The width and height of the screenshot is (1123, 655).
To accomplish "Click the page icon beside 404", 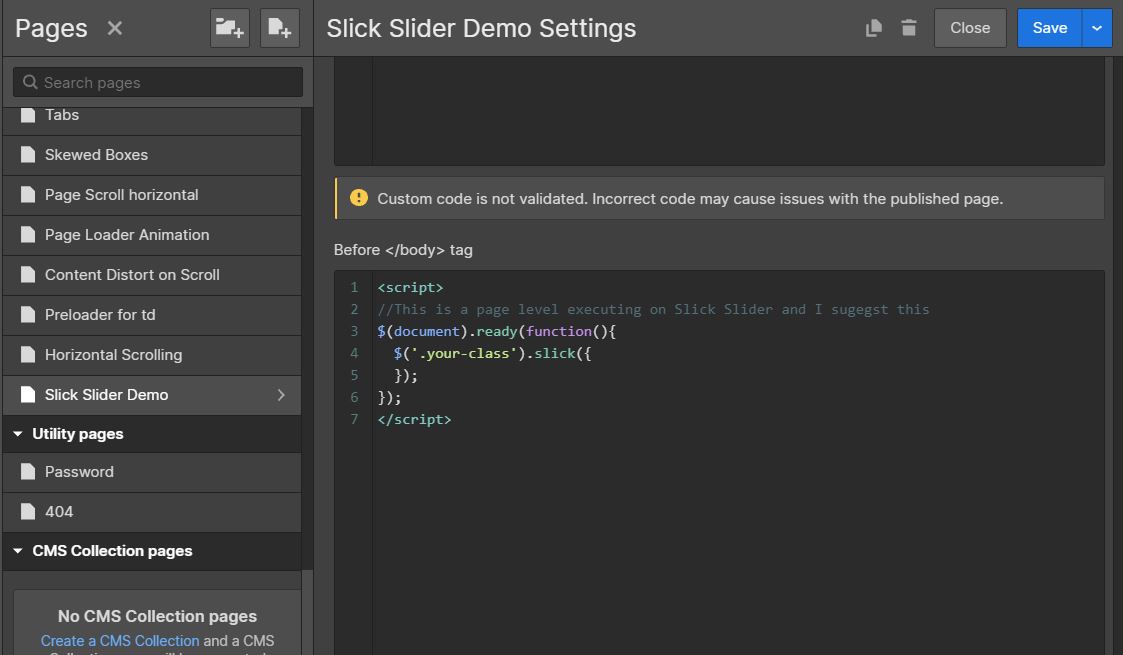I will coord(28,512).
